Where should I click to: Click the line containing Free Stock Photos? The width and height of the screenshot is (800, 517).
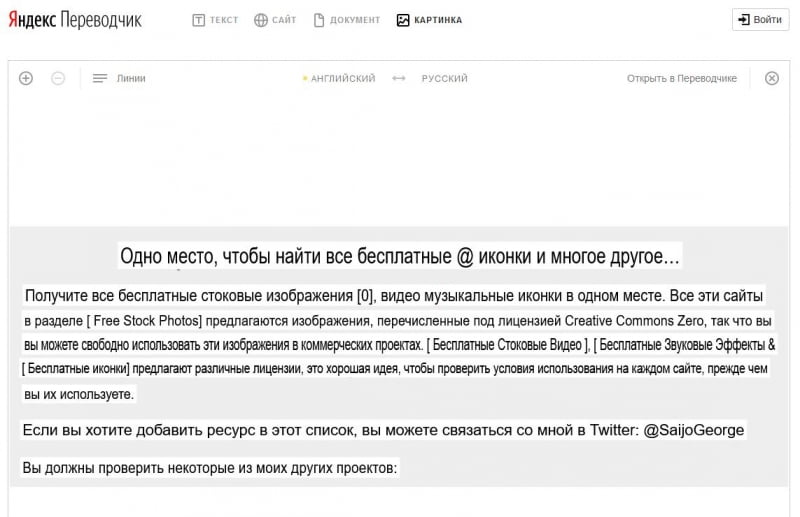click(397, 321)
